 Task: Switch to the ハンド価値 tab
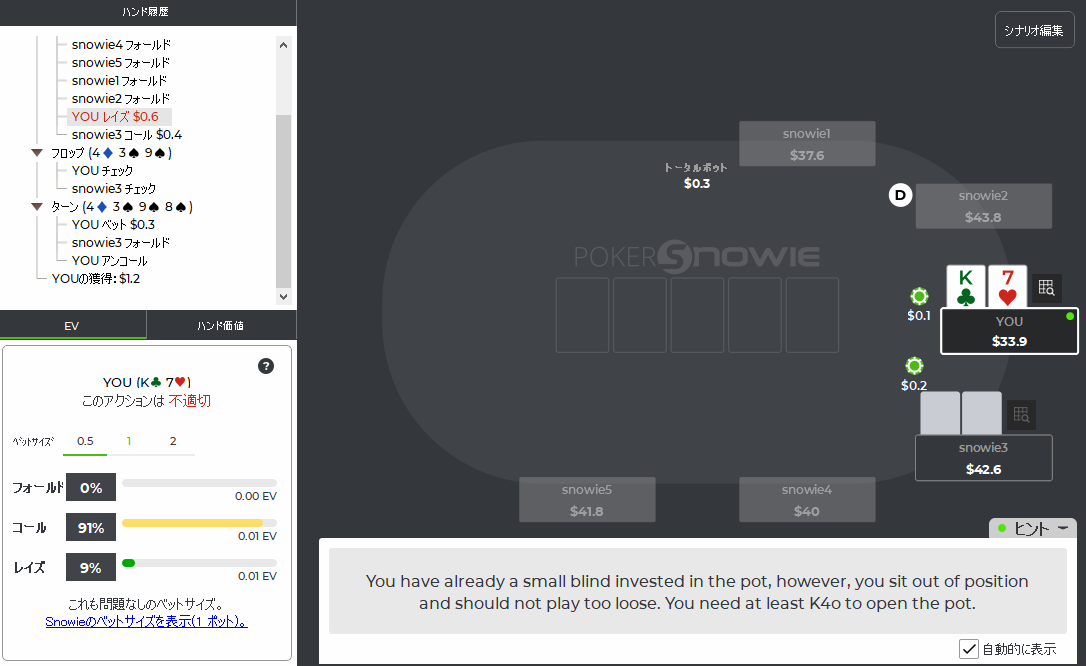(x=221, y=325)
